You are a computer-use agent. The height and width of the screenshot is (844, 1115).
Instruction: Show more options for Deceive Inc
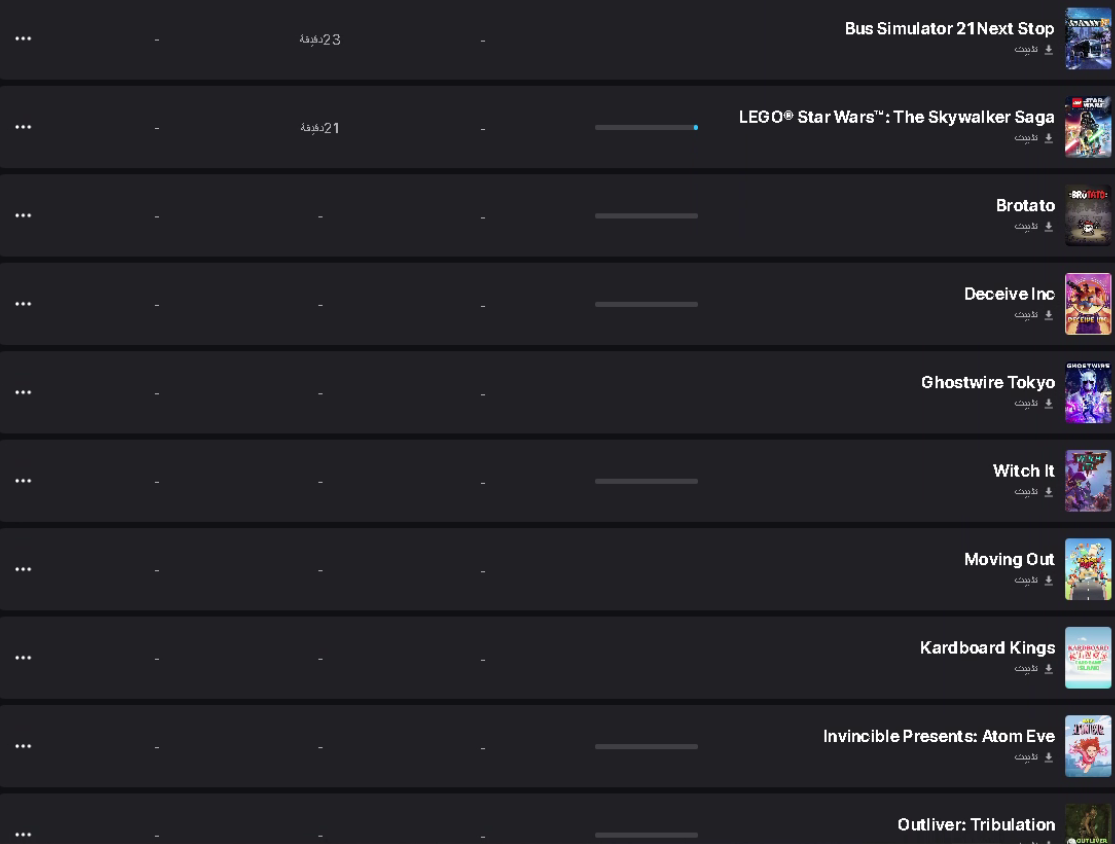click(23, 304)
